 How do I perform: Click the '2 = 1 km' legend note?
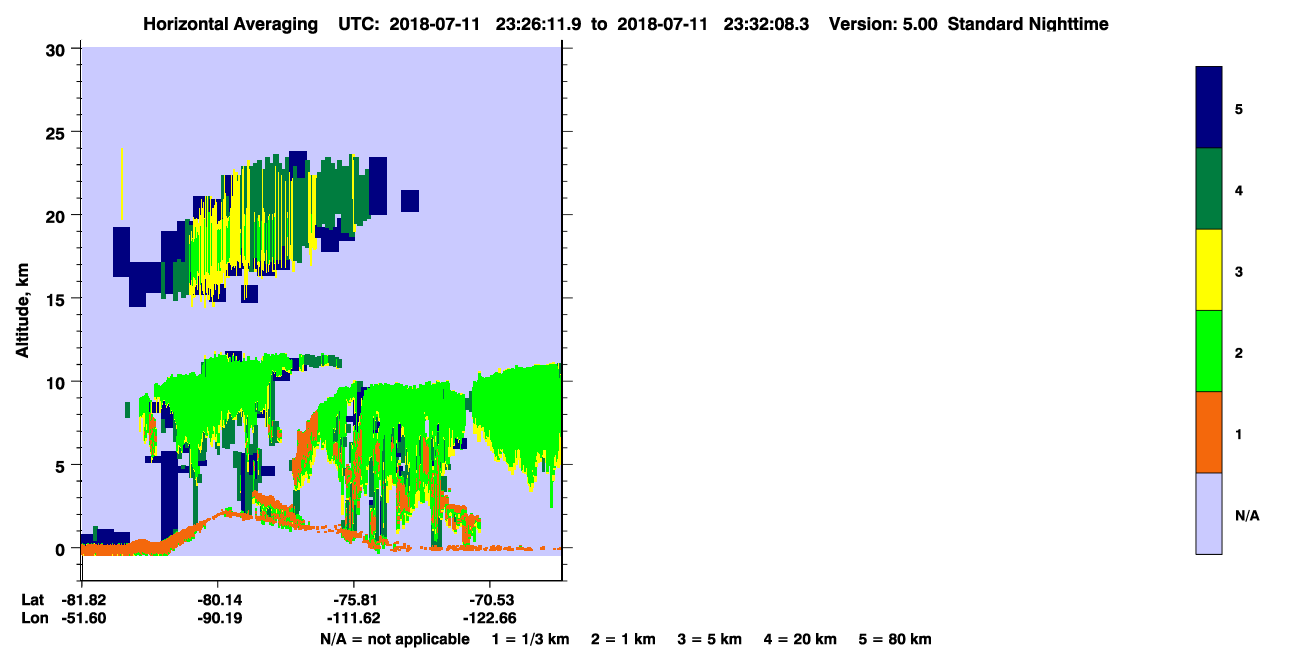[623, 639]
